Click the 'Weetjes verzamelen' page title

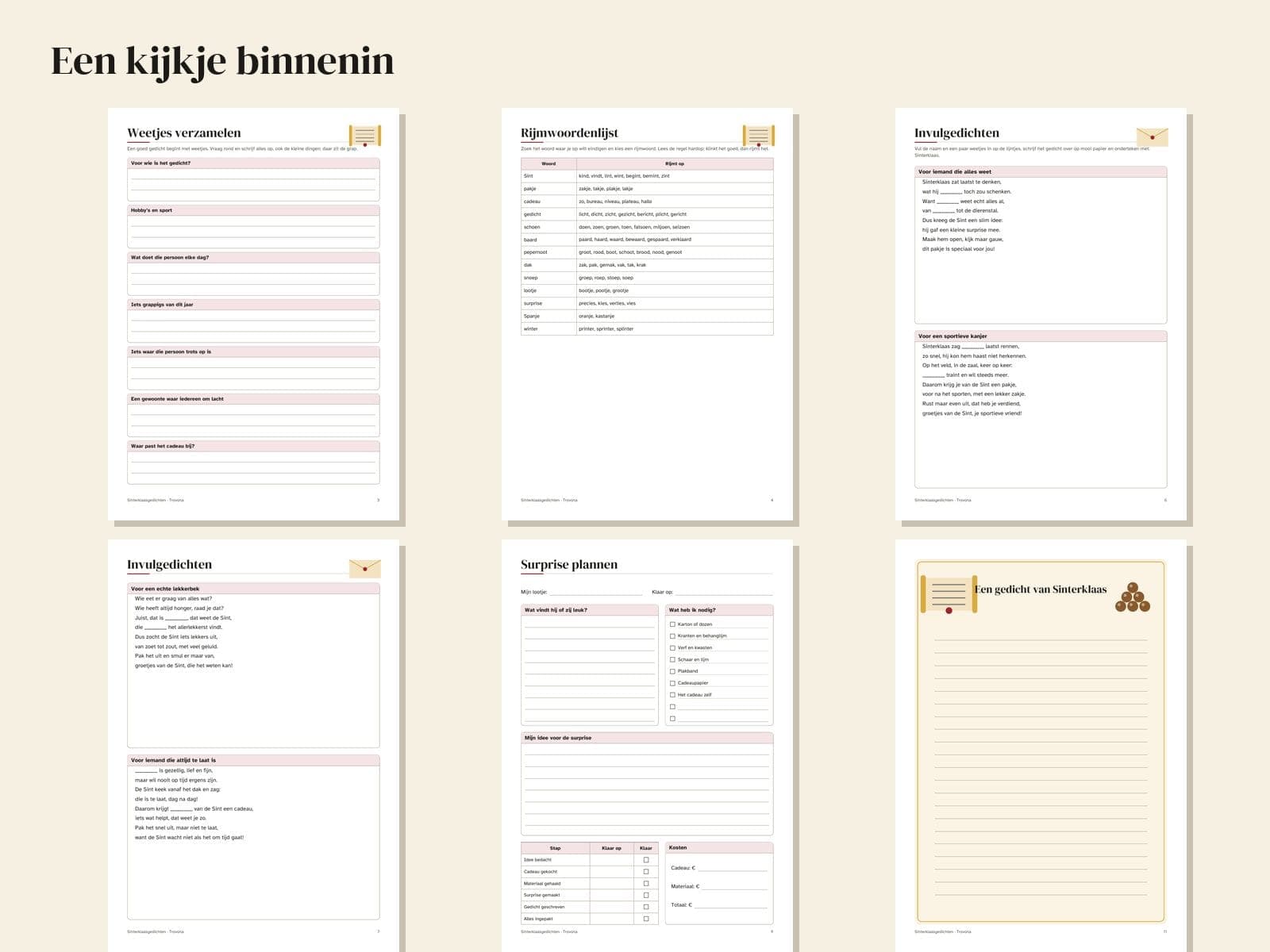coord(184,133)
